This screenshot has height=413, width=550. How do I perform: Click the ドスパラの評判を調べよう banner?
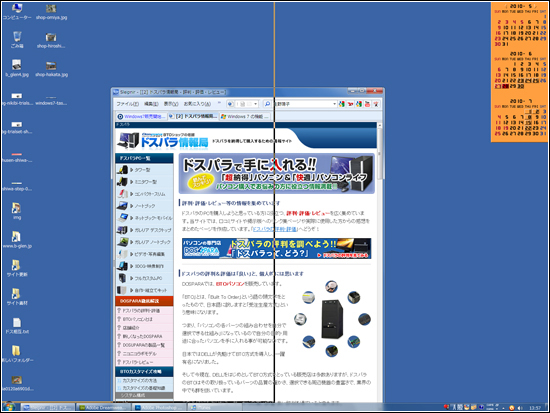pos(276,248)
